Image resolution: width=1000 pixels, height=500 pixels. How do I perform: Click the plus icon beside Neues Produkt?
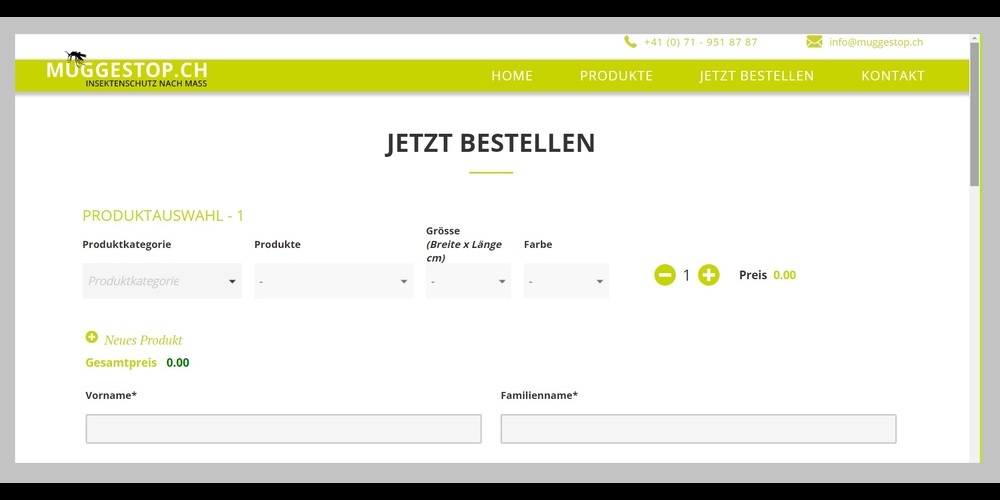(92, 338)
